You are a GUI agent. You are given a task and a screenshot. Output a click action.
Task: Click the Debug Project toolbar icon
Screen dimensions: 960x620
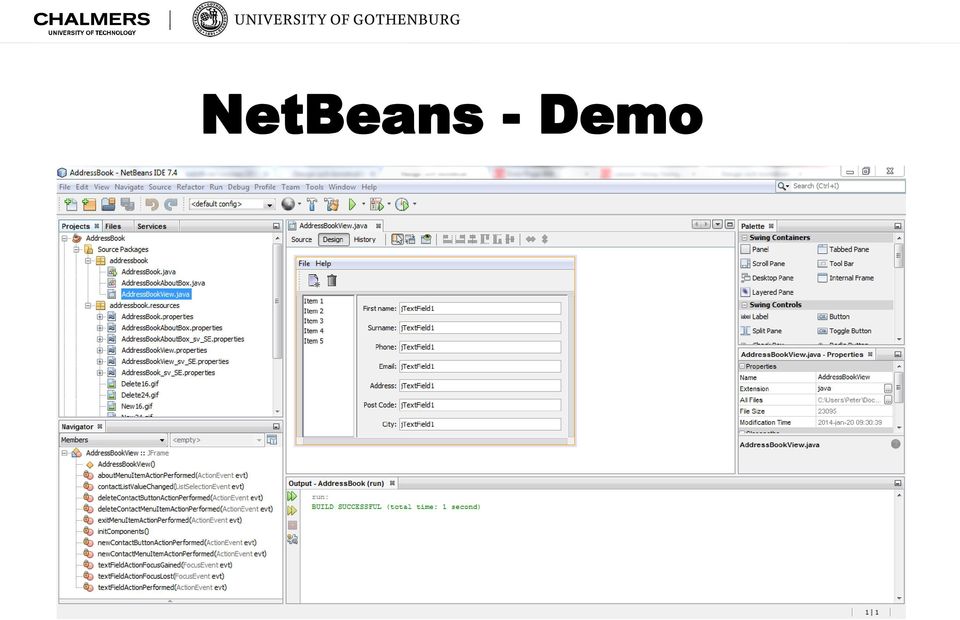click(x=377, y=204)
